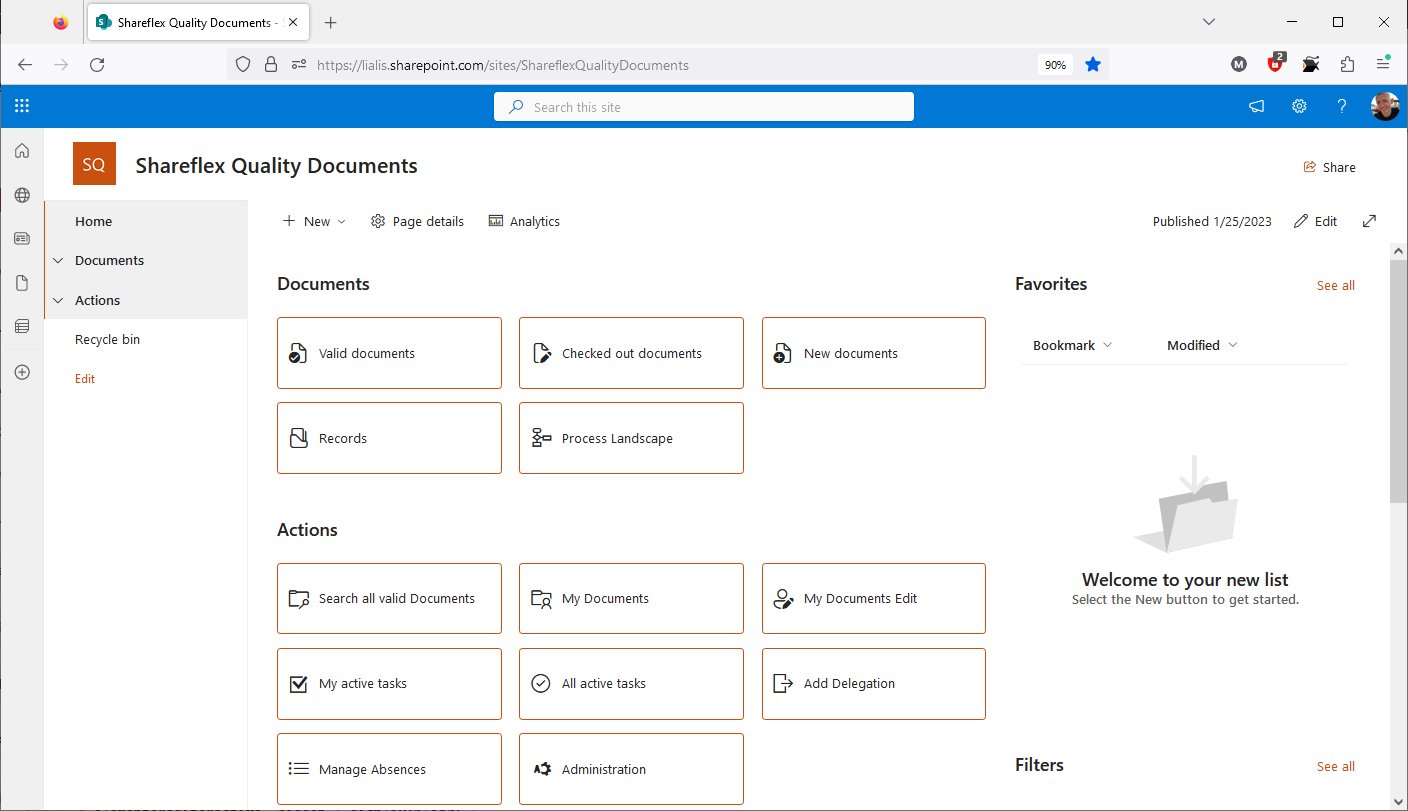
Task: Click the browser URL address bar
Action: tap(670, 65)
